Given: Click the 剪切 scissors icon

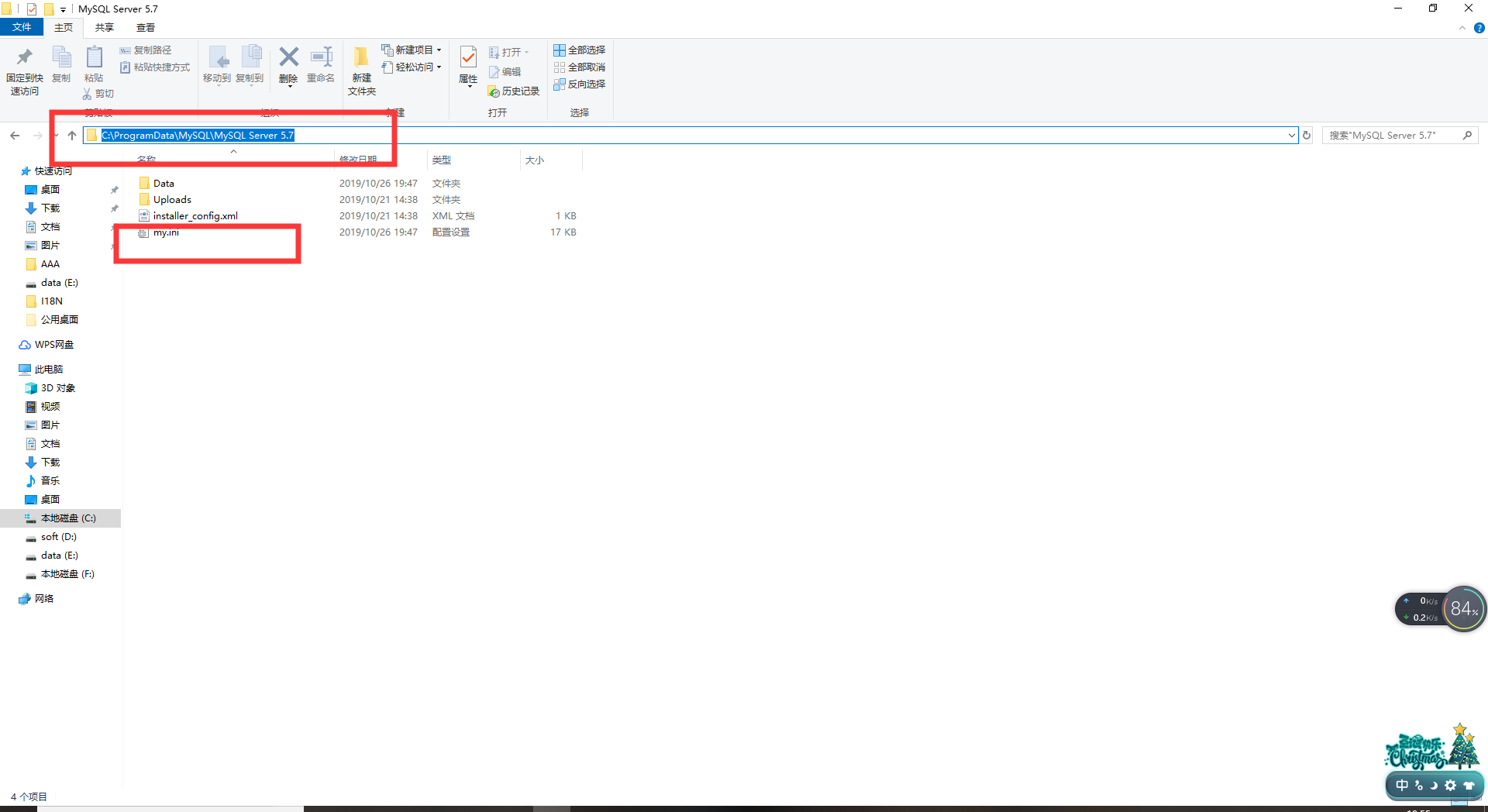Looking at the screenshot, I should [87, 94].
